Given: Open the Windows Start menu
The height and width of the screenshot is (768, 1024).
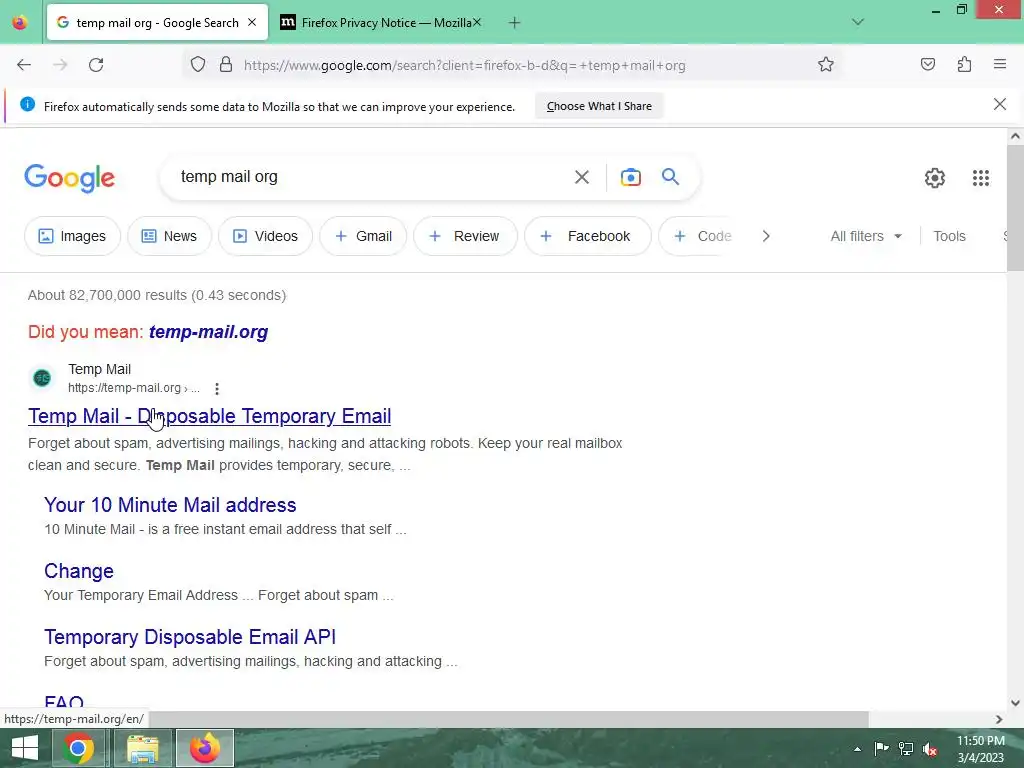Looking at the screenshot, I should tap(25, 748).
